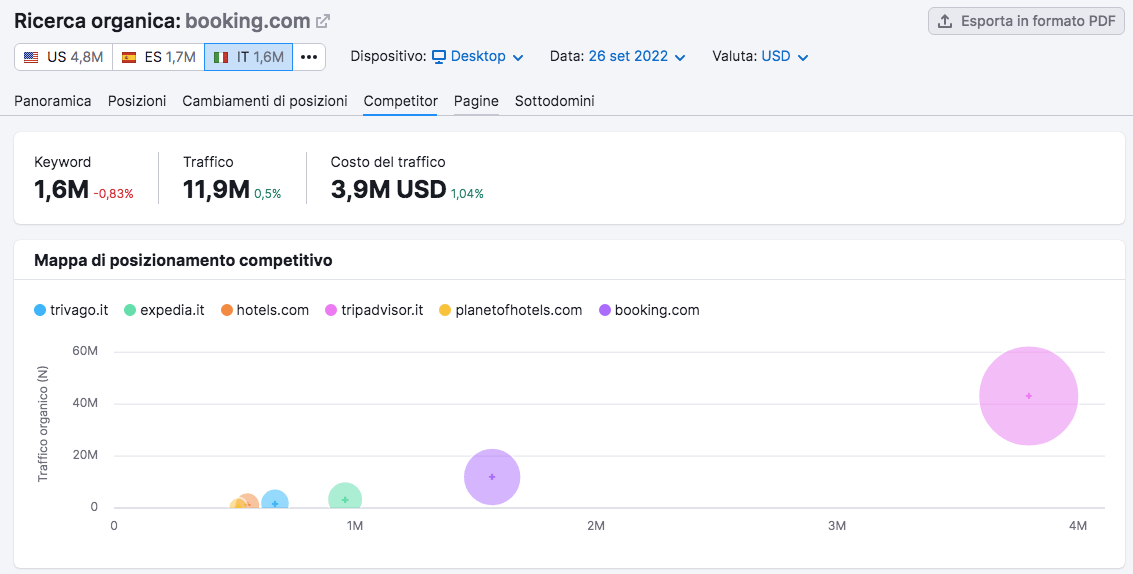Go to the Sottodomini tab
The image size is (1133, 574).
tap(554, 101)
